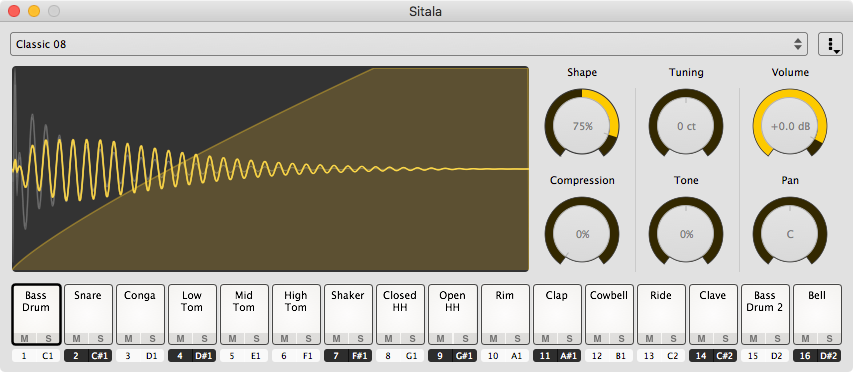
Task: Open the Classic 08 preset dropdown
Action: [x=409, y=44]
